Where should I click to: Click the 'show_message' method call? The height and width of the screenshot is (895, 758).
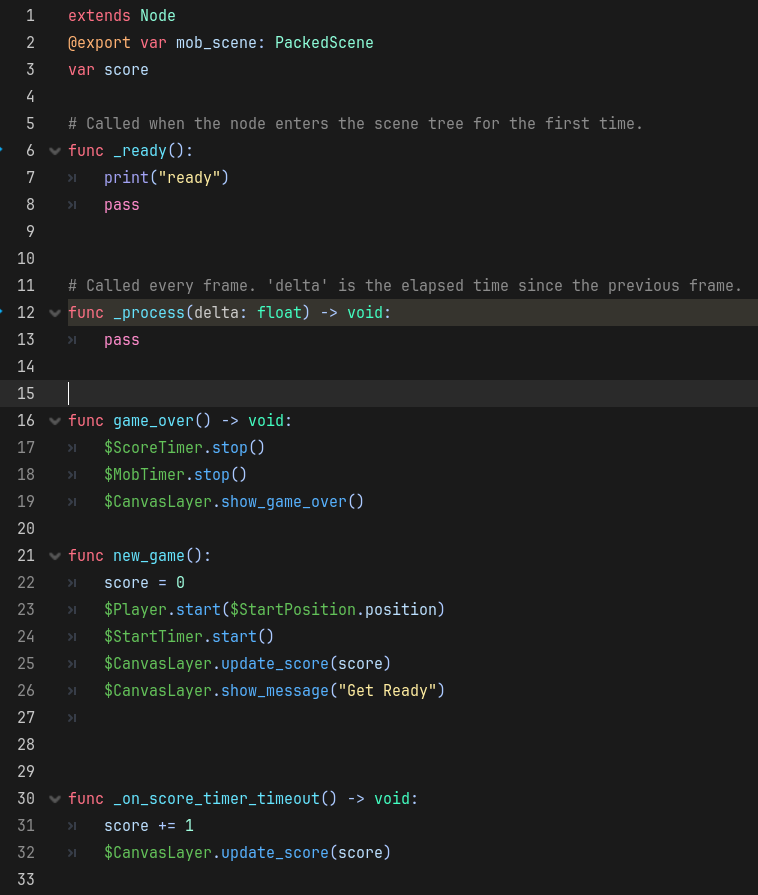[x=275, y=691]
